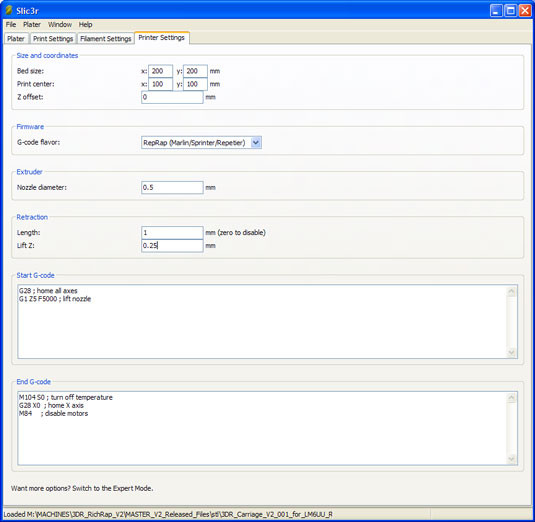The height and width of the screenshot is (522, 535).
Task: Click Start G-code scrollbar down arrow
Action: [511, 352]
